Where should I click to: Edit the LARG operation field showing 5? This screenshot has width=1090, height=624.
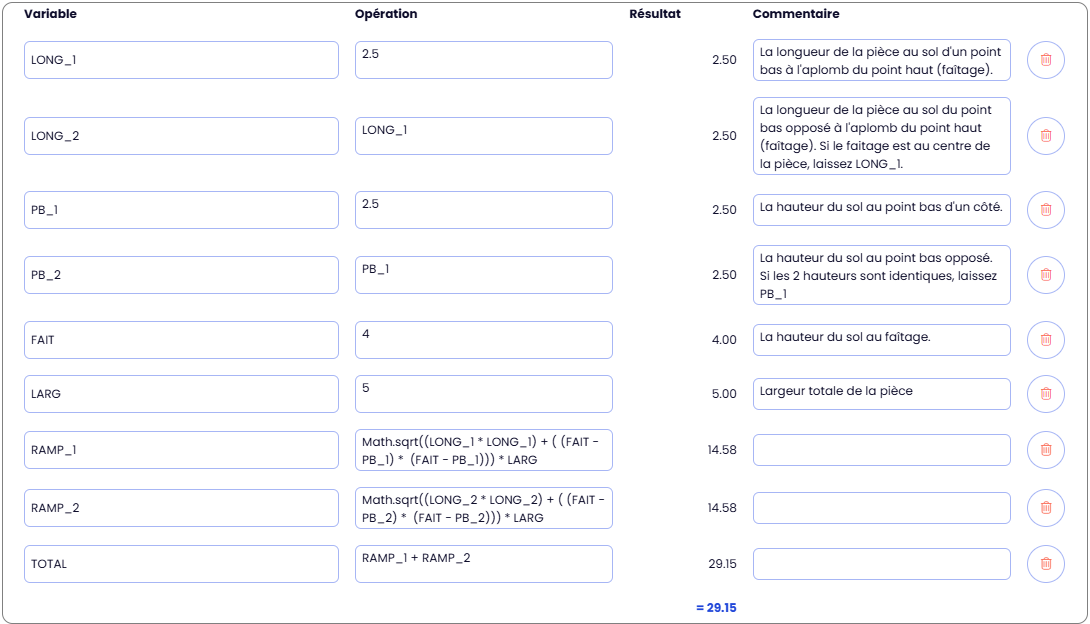tap(483, 394)
